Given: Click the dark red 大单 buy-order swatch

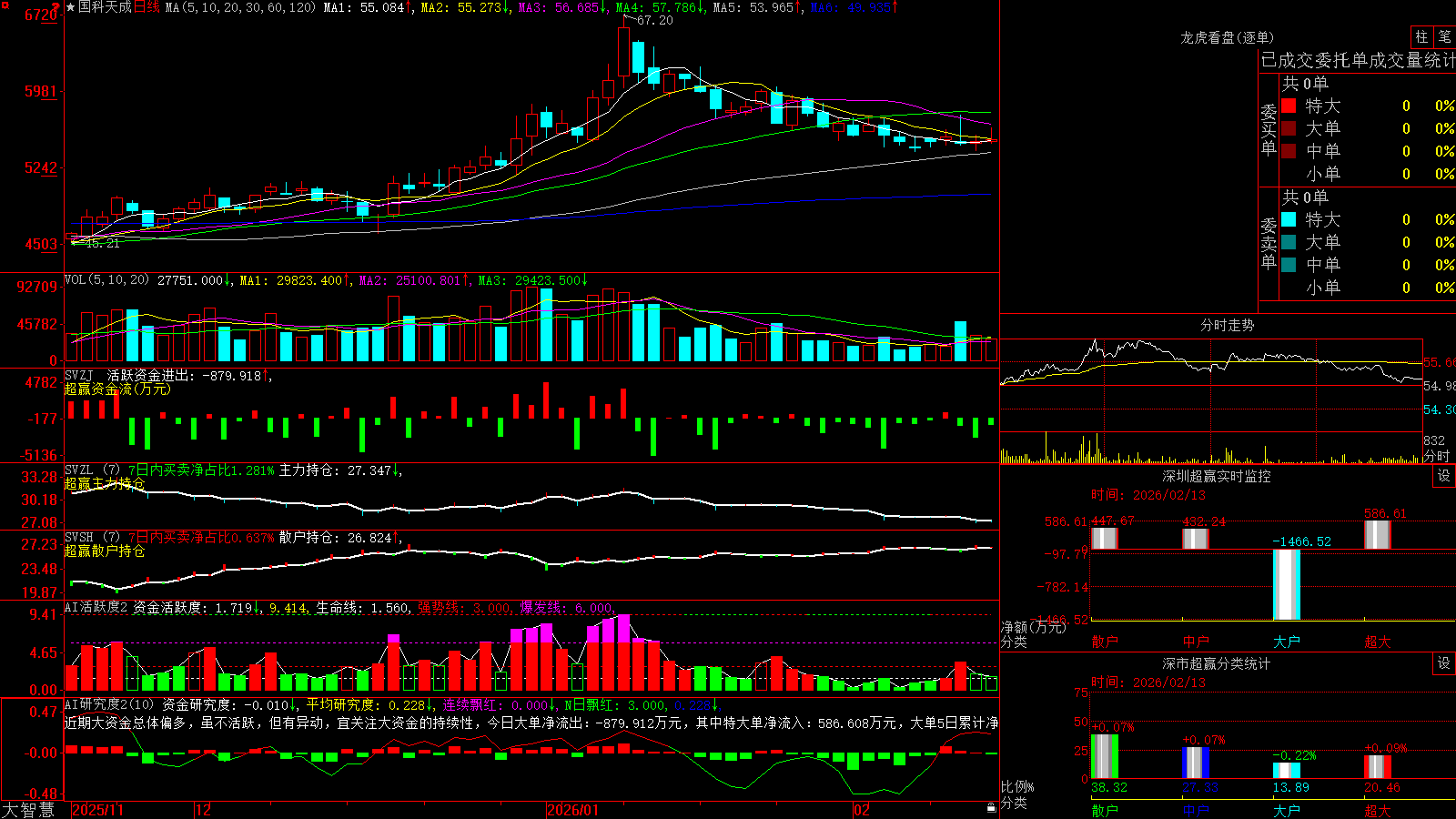Looking at the screenshot, I should tap(1289, 128).
